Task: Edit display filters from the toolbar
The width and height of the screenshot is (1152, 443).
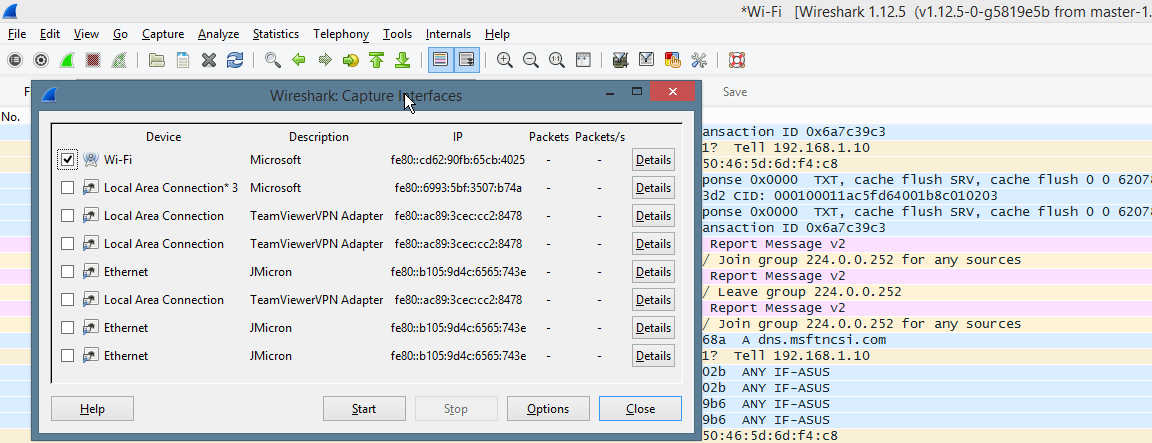Action: pos(647,60)
